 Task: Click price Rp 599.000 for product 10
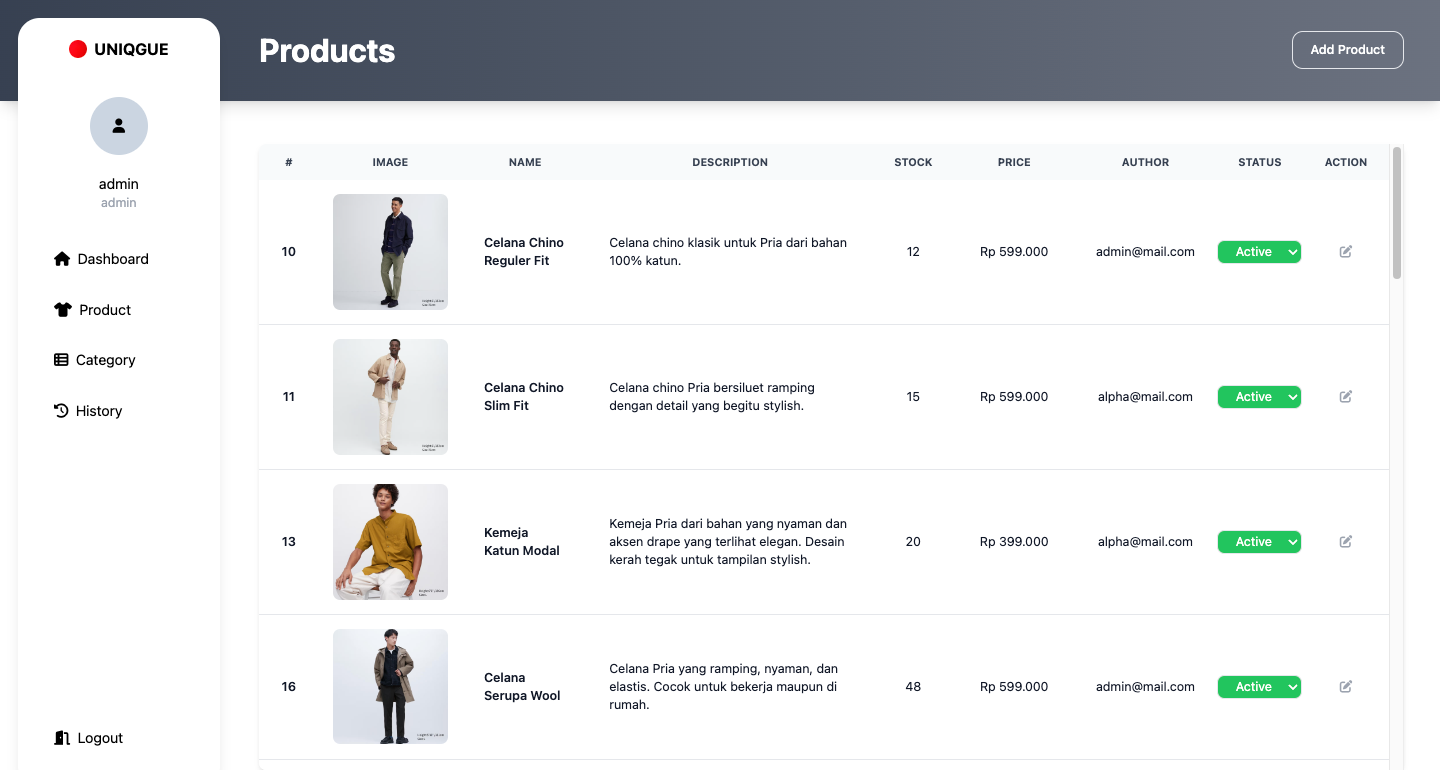click(1014, 252)
